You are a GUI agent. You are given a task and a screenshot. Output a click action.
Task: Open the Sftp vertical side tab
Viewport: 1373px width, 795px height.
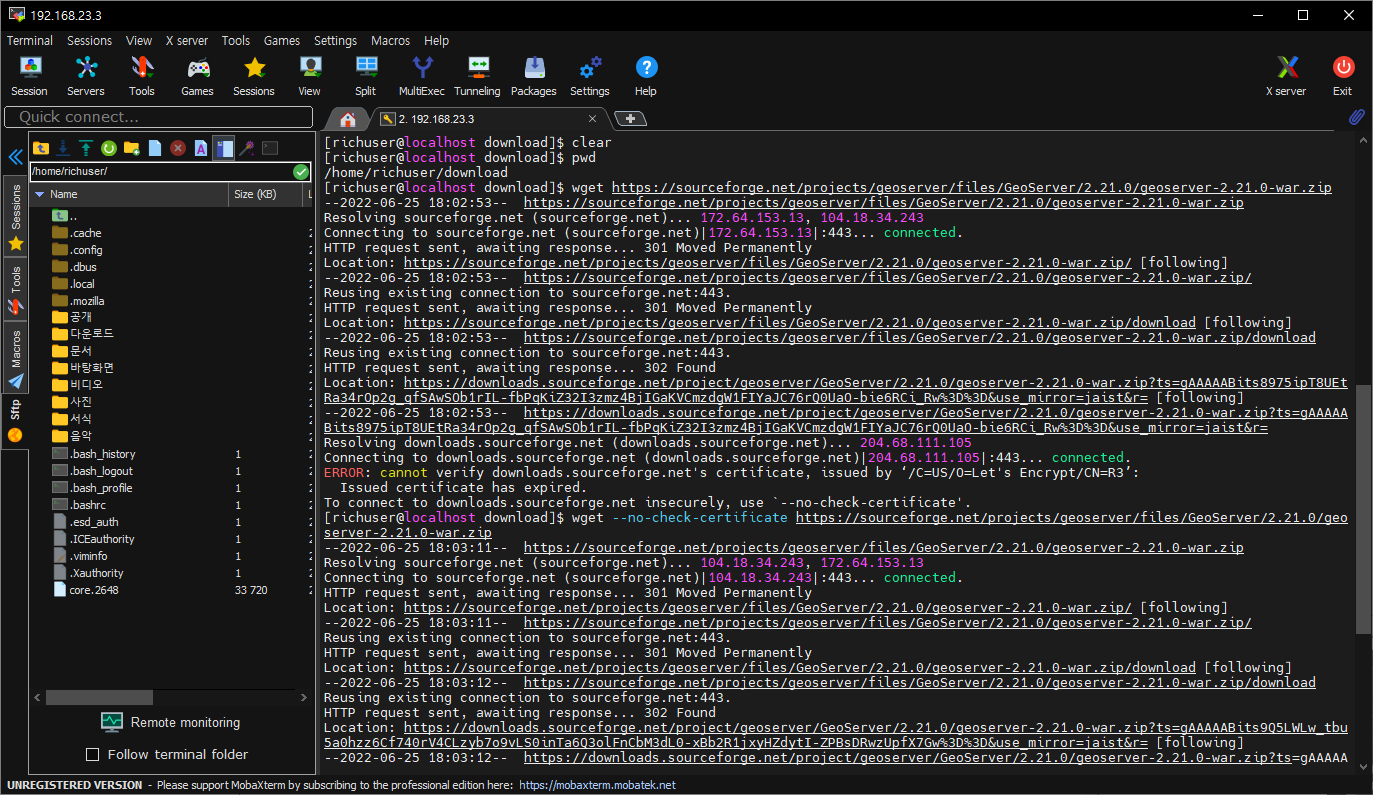click(x=15, y=420)
